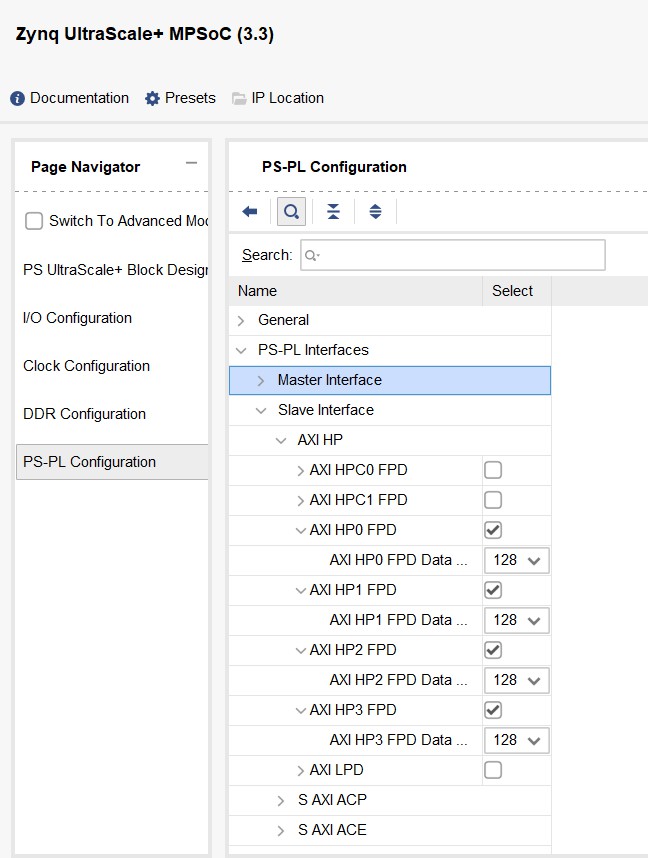Check Switch To Advanced Mode
648x858 pixels.
(x=35, y=221)
